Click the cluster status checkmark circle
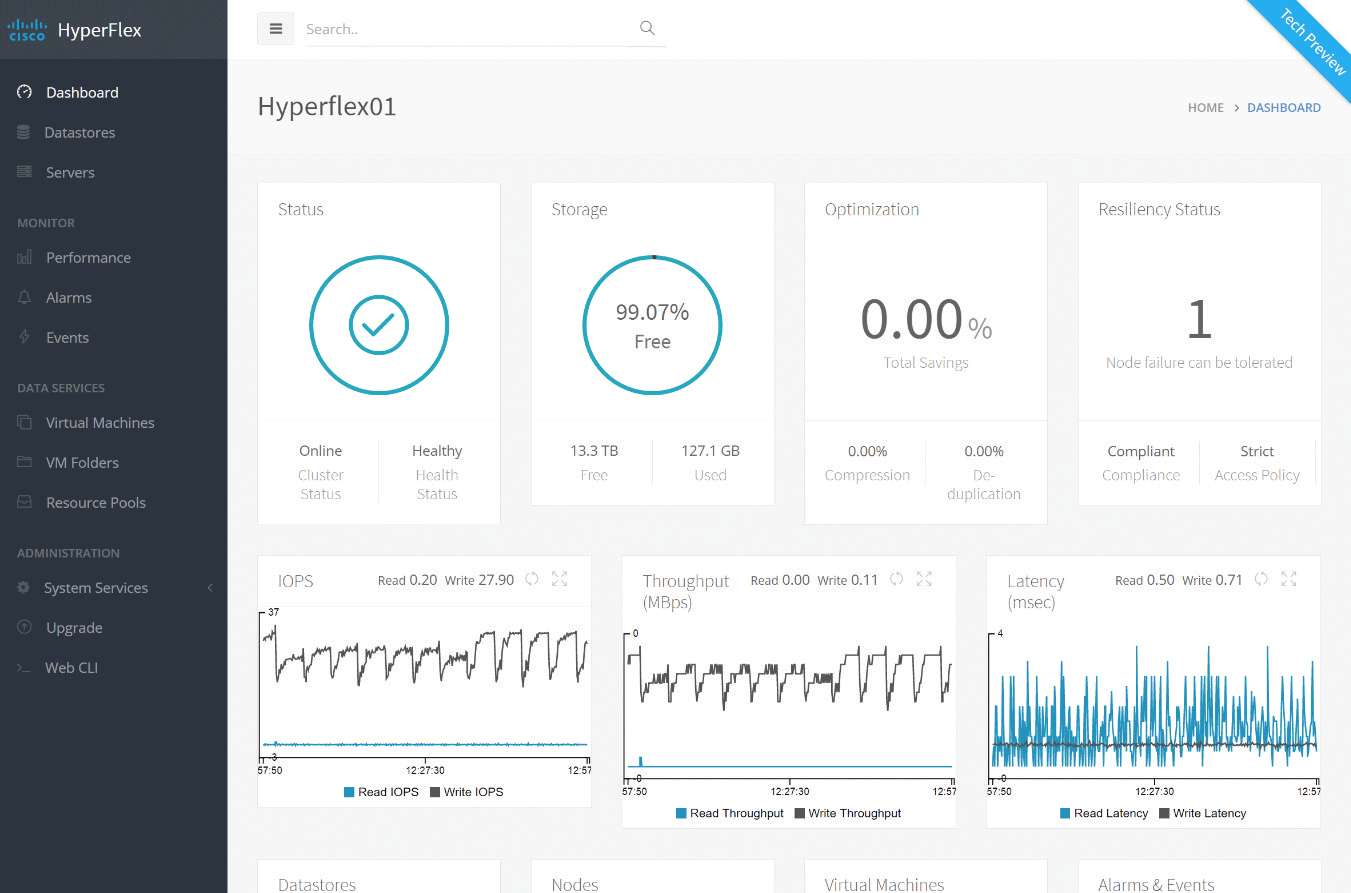 (379, 325)
